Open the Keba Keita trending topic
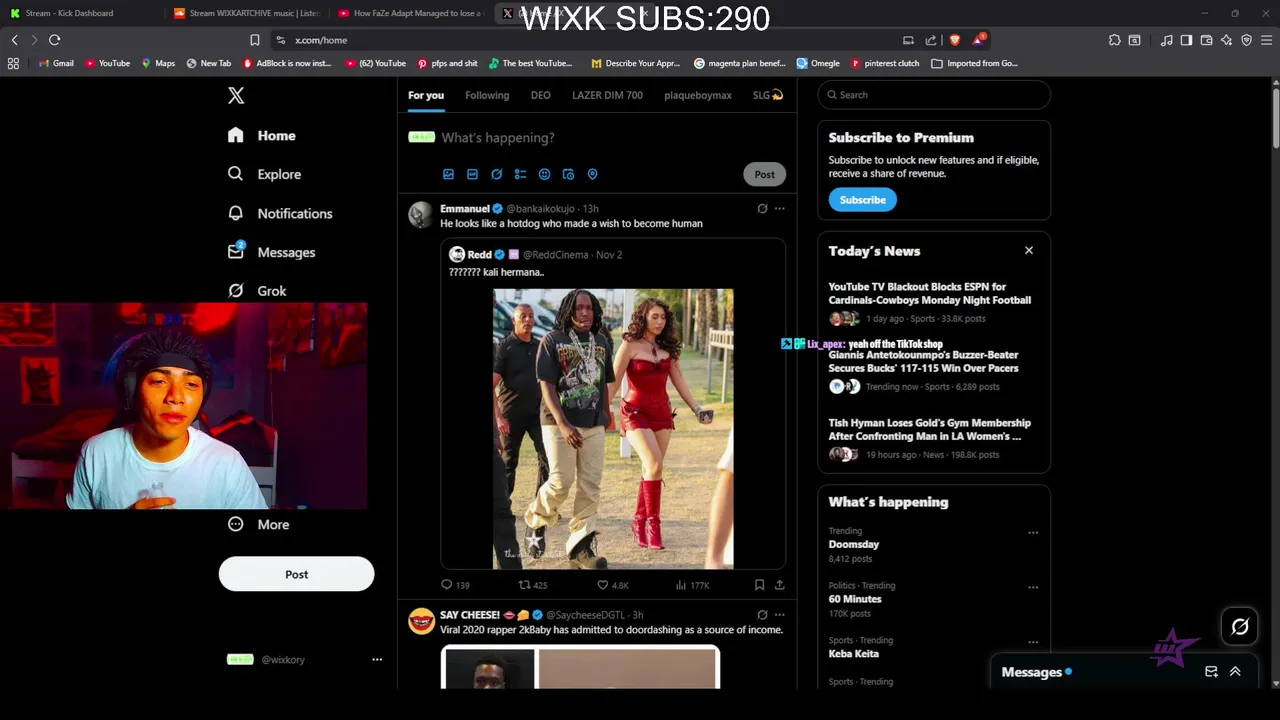 [853, 654]
